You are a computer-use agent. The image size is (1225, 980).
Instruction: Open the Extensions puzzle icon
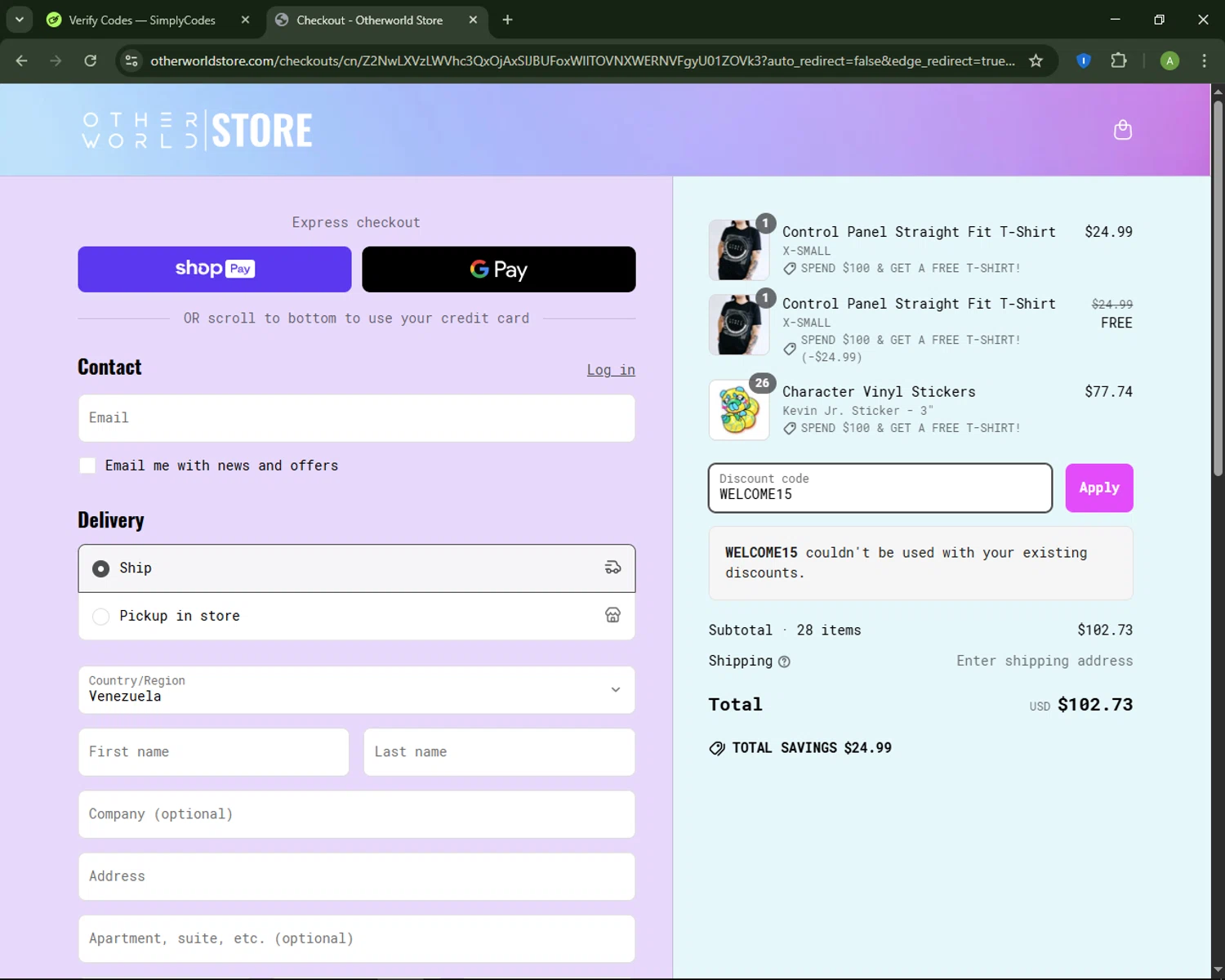click(x=1119, y=60)
